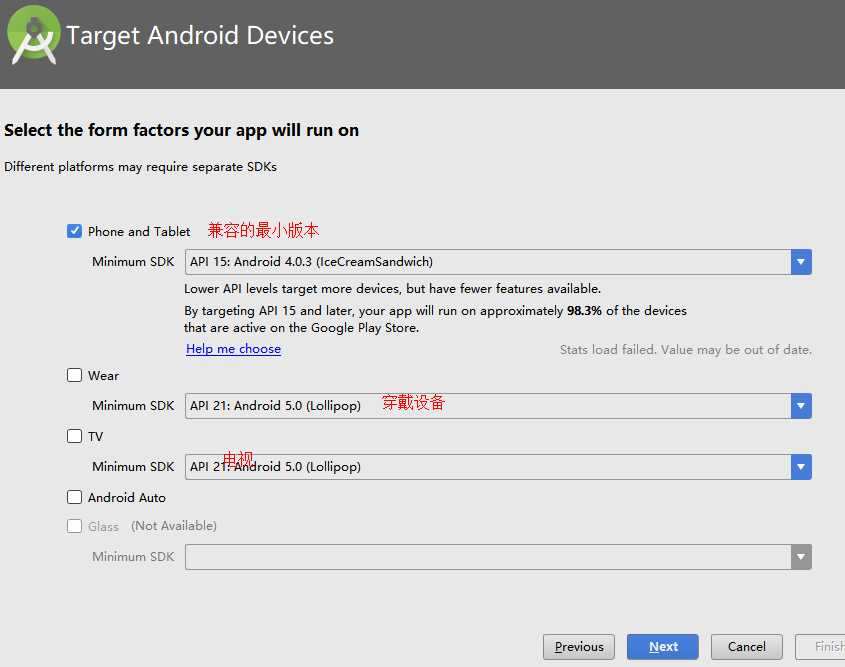Click the Glass (Not Available) text

click(x=153, y=526)
